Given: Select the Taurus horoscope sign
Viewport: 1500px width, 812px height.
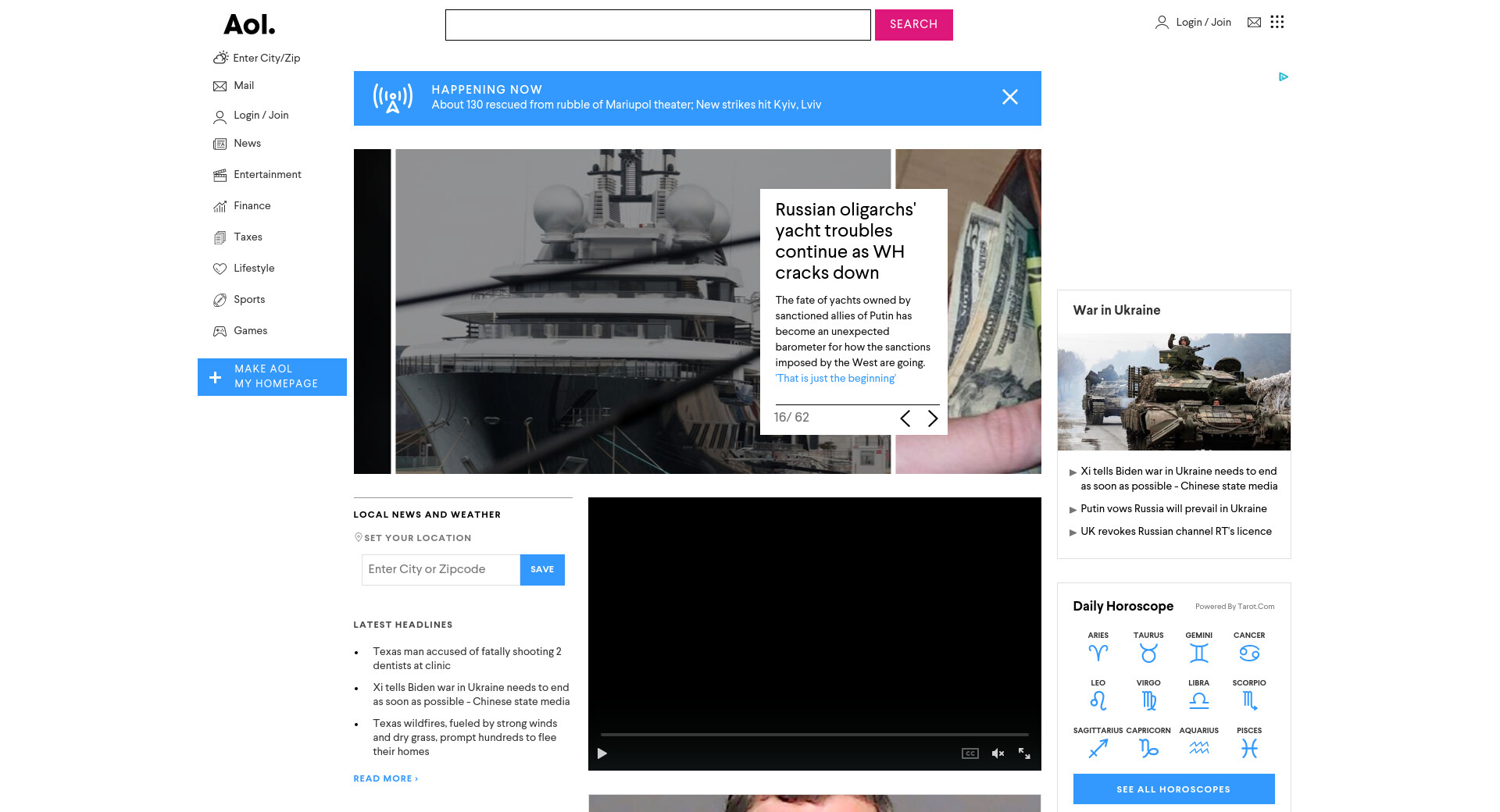Looking at the screenshot, I should [1148, 647].
